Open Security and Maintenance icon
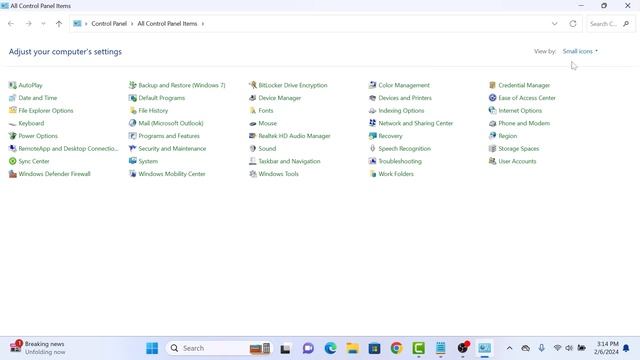 tap(133, 149)
